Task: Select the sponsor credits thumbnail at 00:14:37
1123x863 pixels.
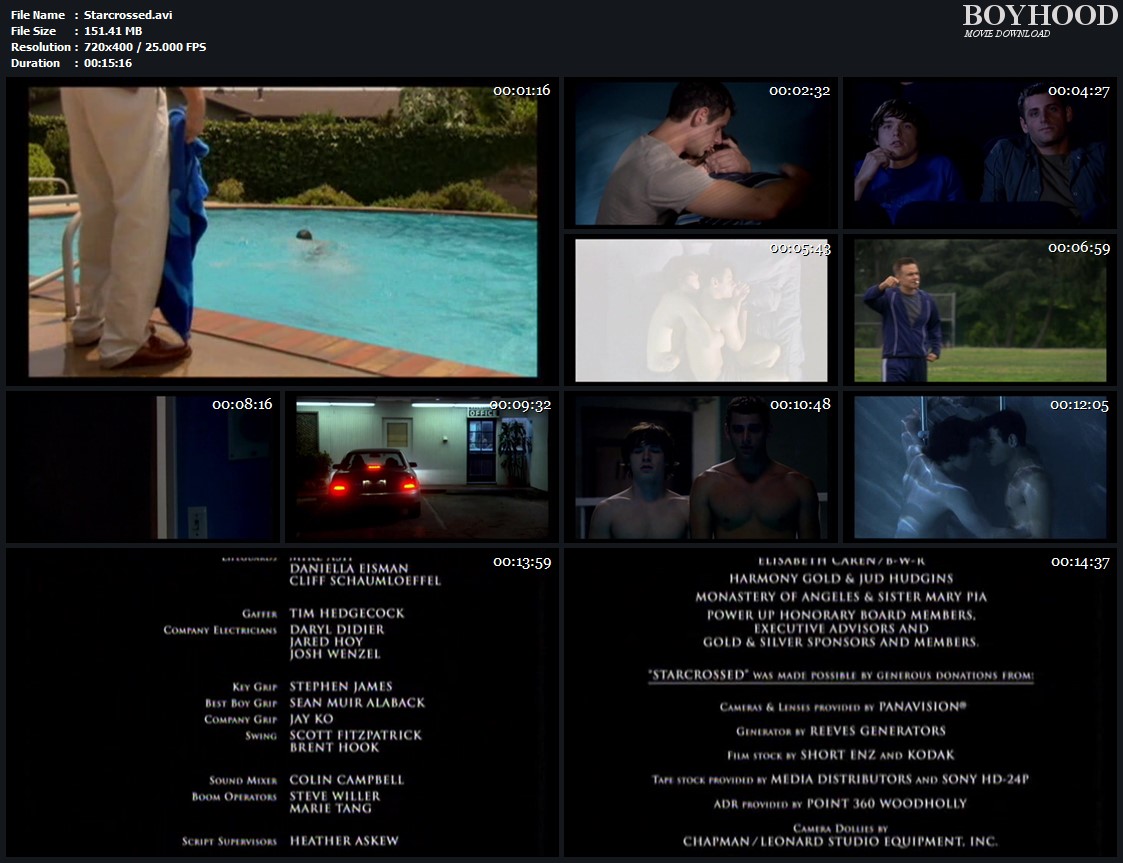Action: click(840, 700)
